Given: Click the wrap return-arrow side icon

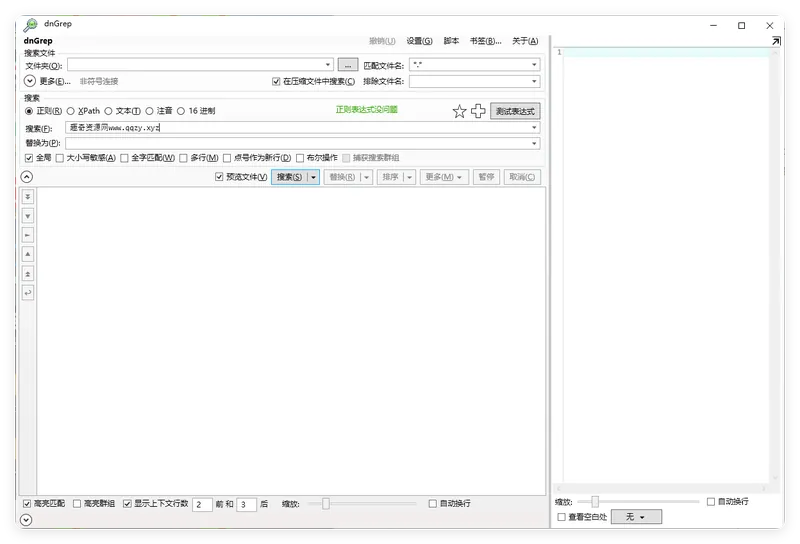Looking at the screenshot, I should tap(28, 293).
